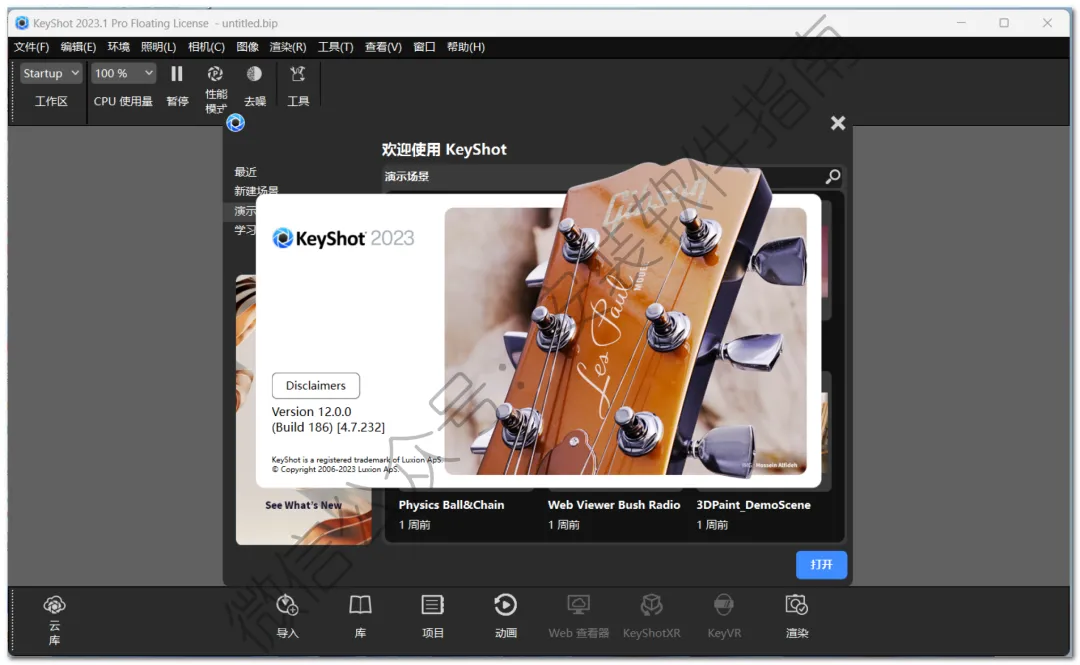This screenshot has width=1080, height=665.
Task: Click the See What's New link
Action: (x=303, y=505)
